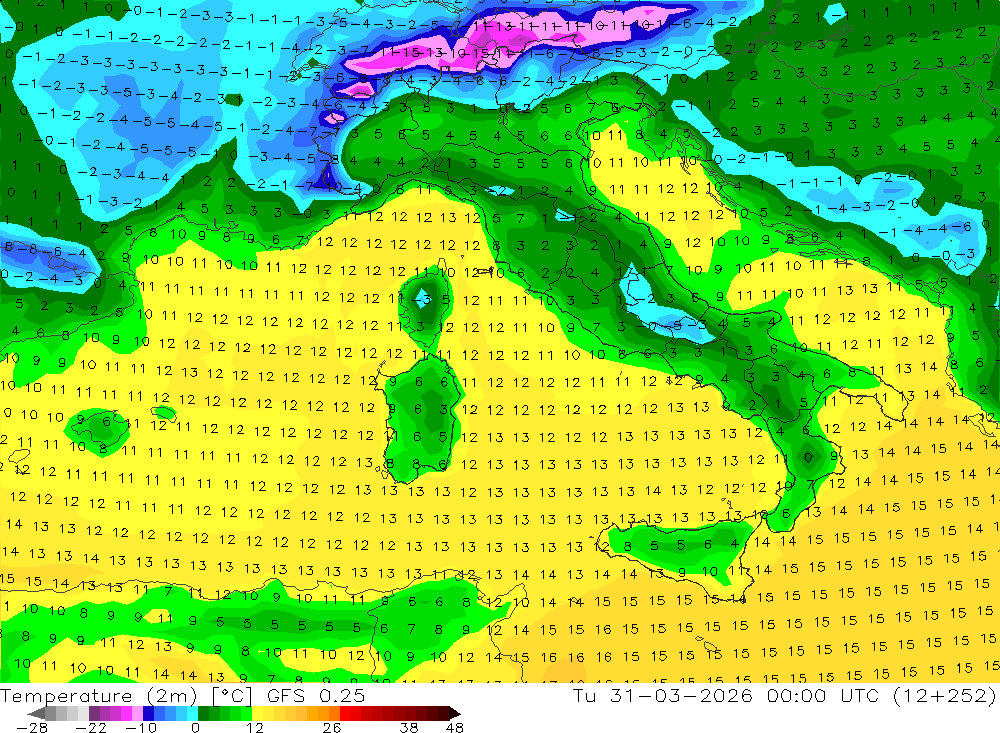The image size is (1000, 733).
Task: Click the first yellow segment after green
Action: [258, 713]
